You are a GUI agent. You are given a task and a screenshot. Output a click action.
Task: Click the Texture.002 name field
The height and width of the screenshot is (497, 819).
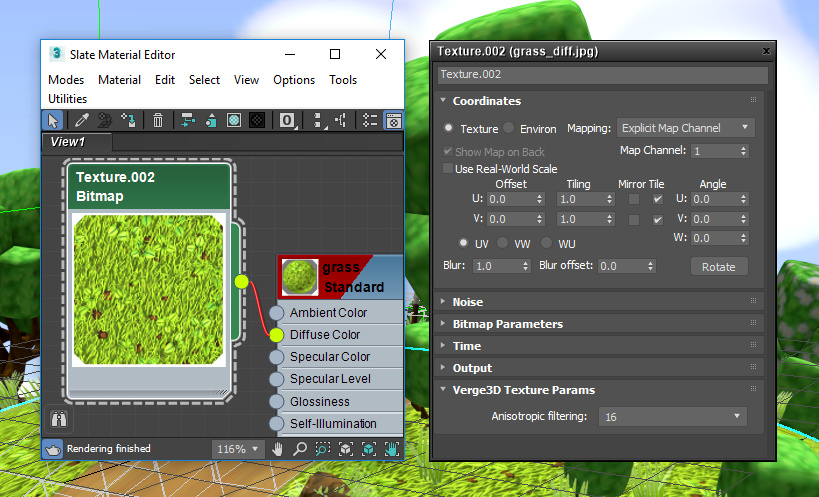(603, 75)
